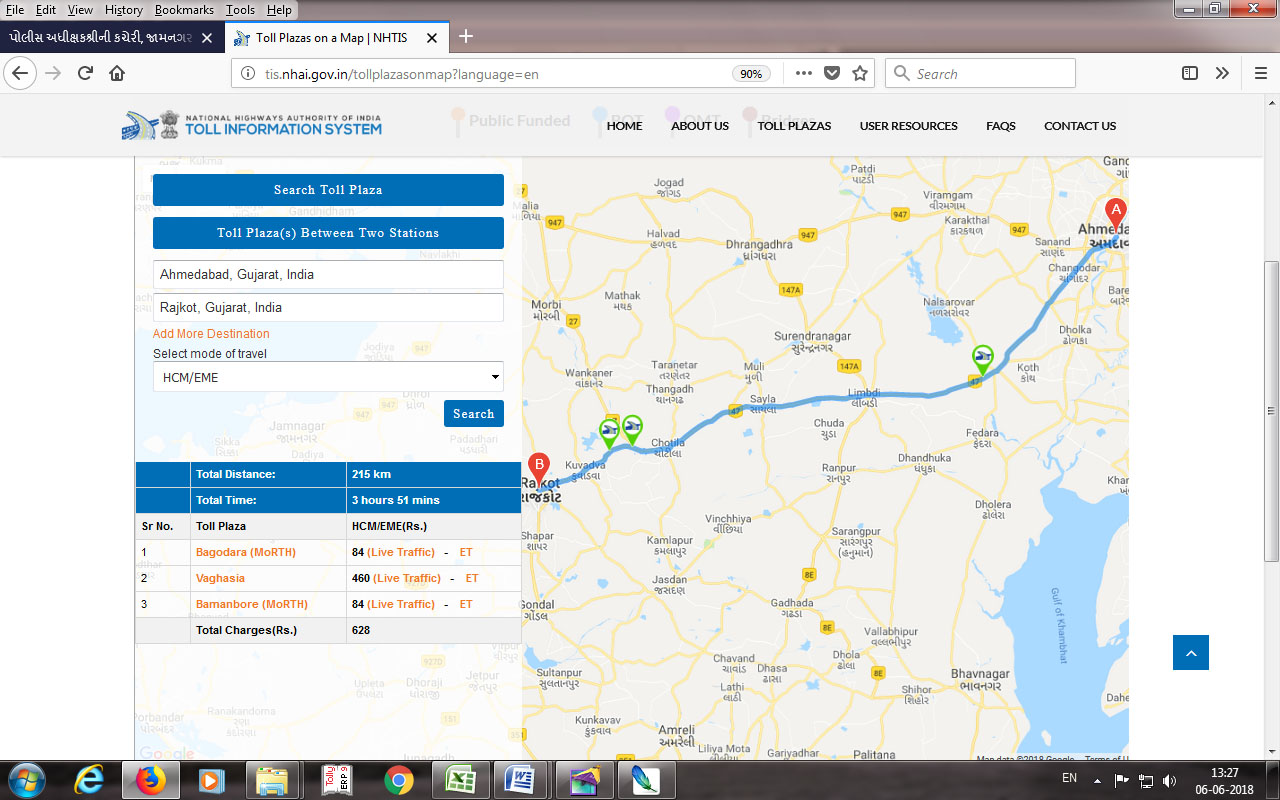
Task: Open page actions three-dot menu in the address bar
Action: (804, 73)
